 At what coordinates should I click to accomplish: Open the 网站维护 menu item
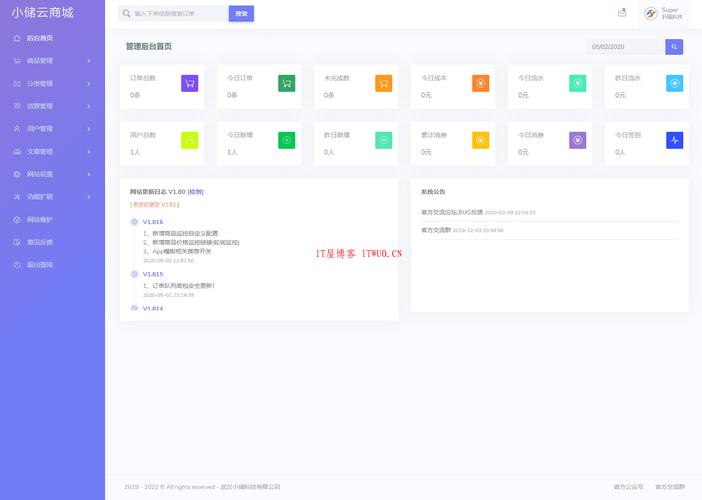tap(52, 220)
